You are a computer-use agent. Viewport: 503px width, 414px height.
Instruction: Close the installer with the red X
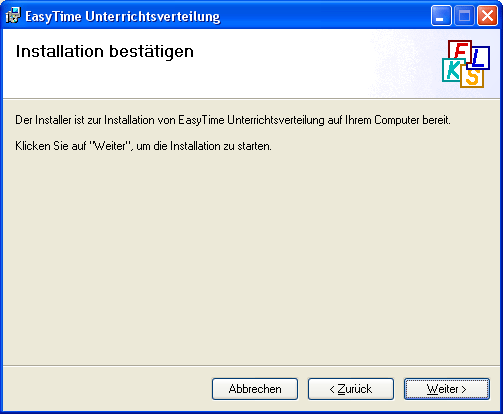click(487, 16)
